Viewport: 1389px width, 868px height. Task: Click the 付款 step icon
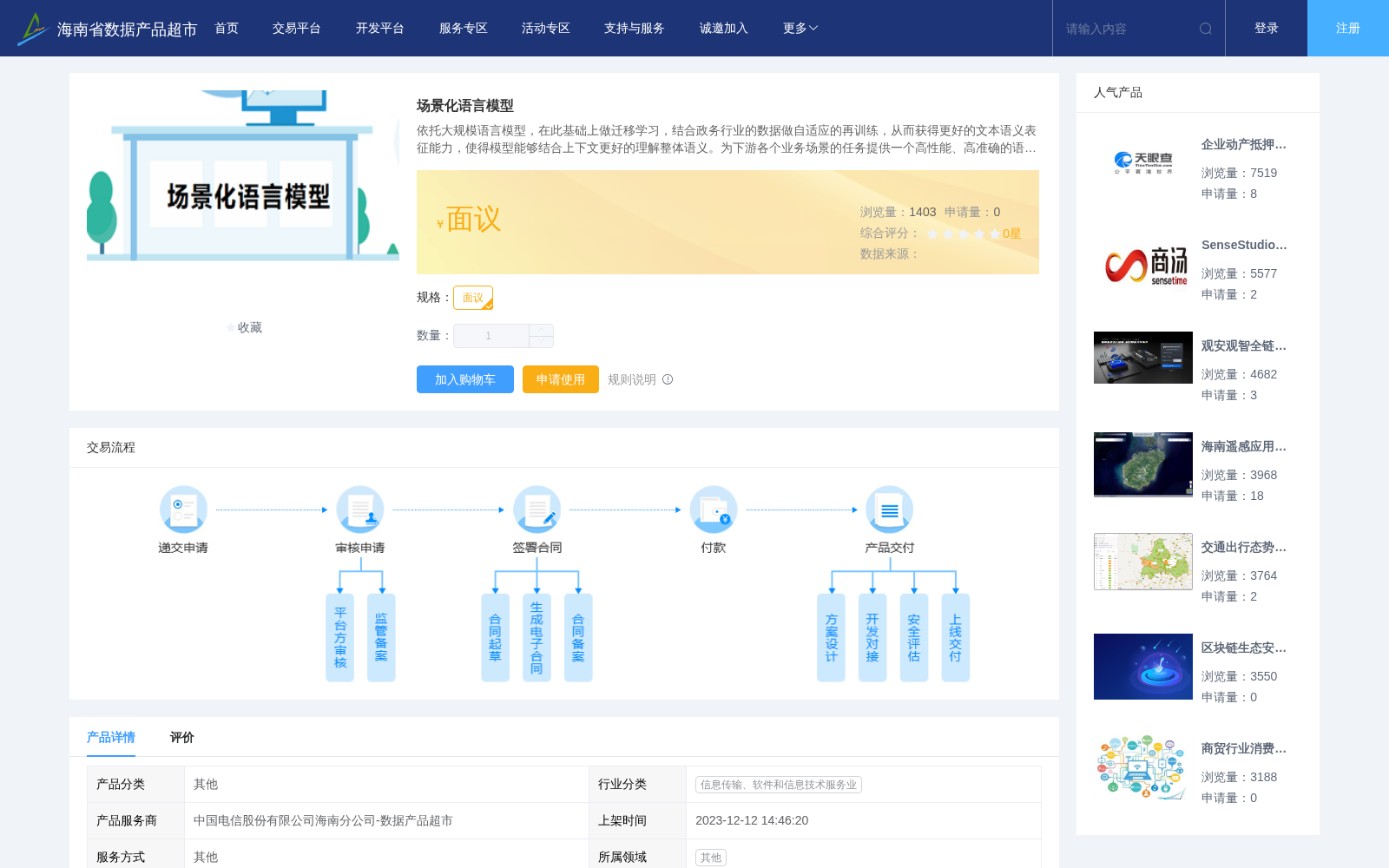[x=714, y=510]
